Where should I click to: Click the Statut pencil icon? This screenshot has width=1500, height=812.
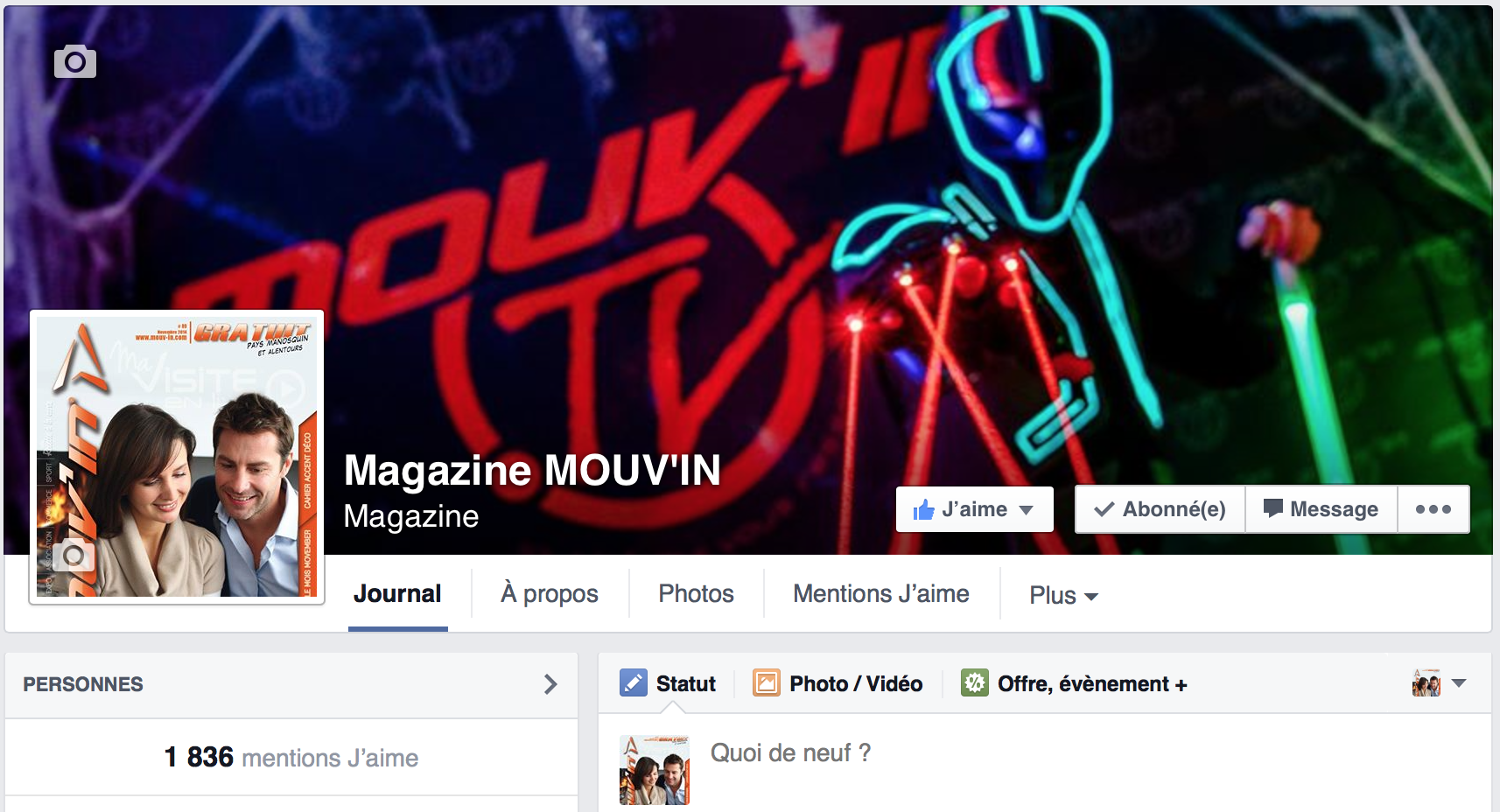(x=633, y=683)
